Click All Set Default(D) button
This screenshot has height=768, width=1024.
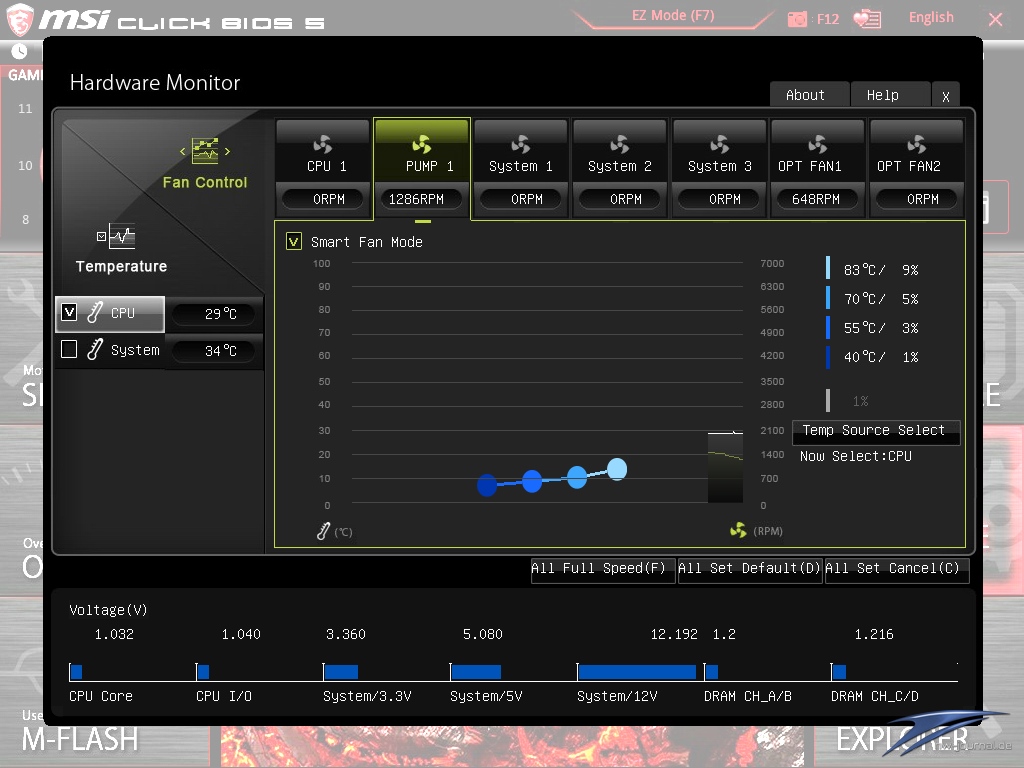750,569
